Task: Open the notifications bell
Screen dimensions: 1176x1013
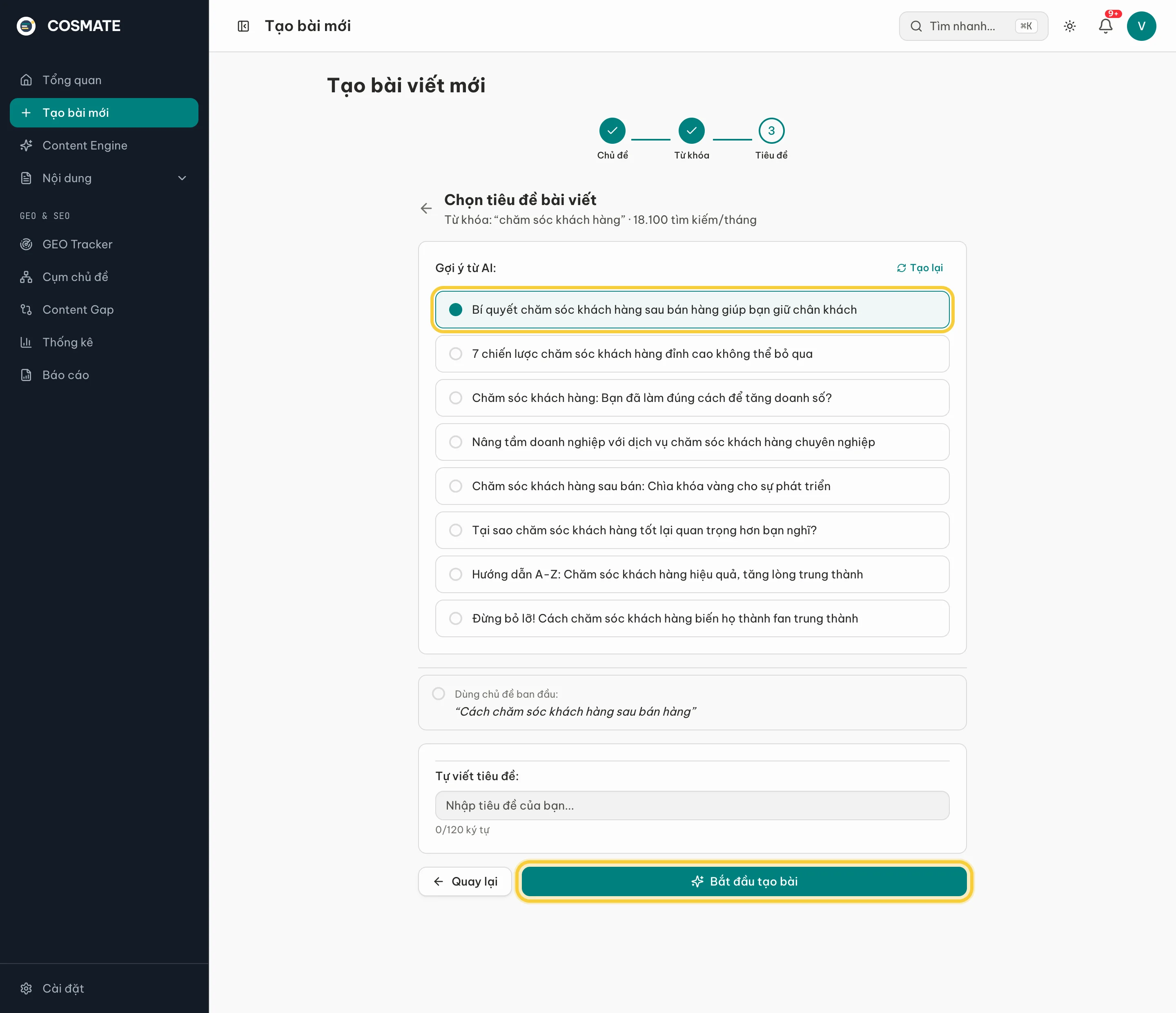Action: 1106,26
